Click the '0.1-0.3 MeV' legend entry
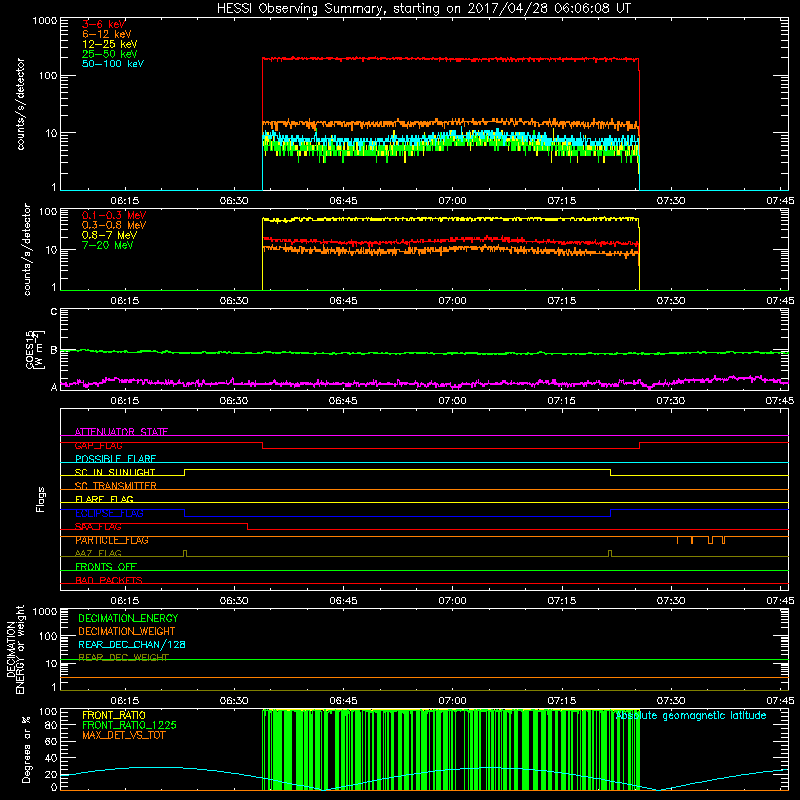This screenshot has width=800, height=800. click(114, 215)
